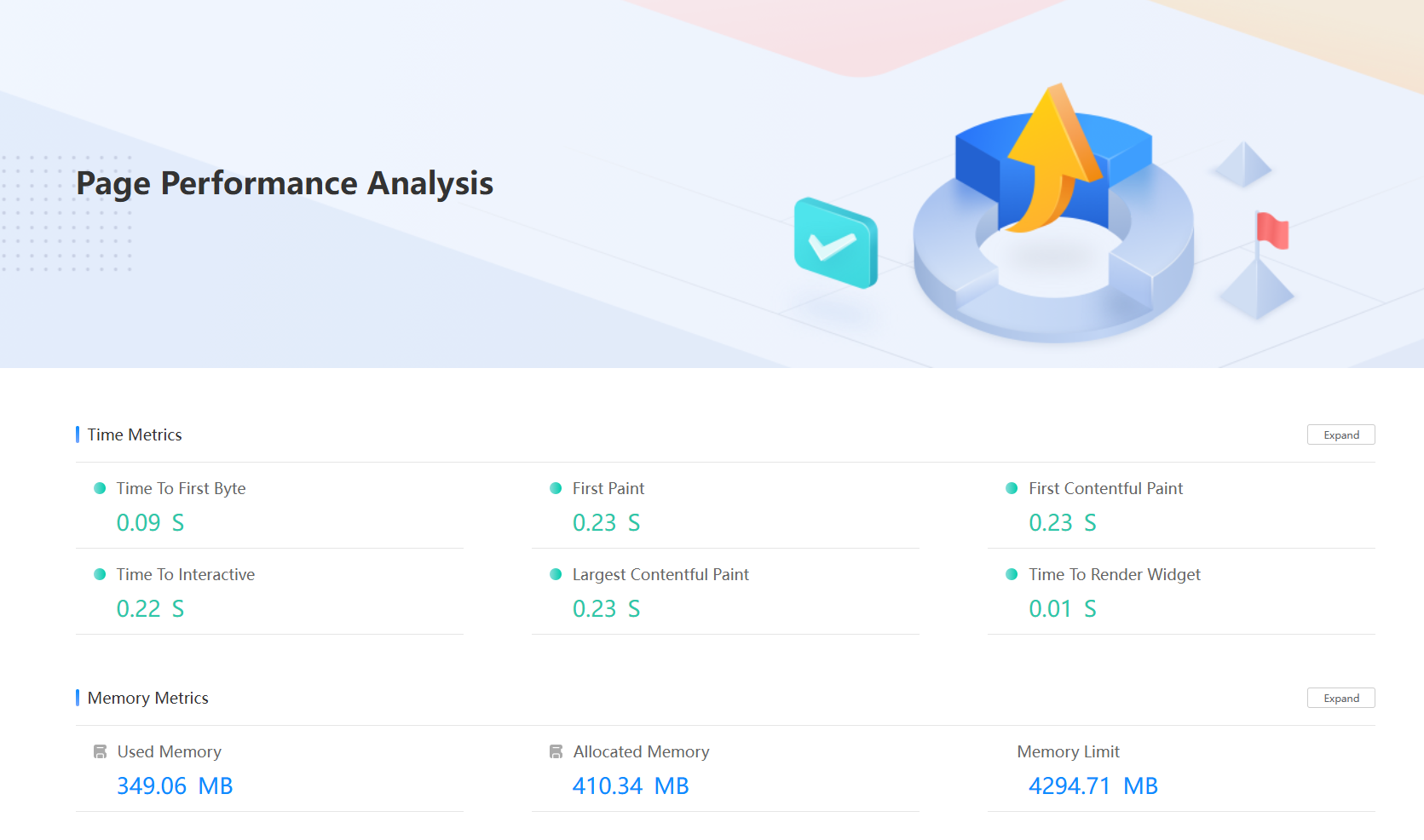Click the 349.06 MB value
Image resolution: width=1424 pixels, height=840 pixels.
coord(175,785)
